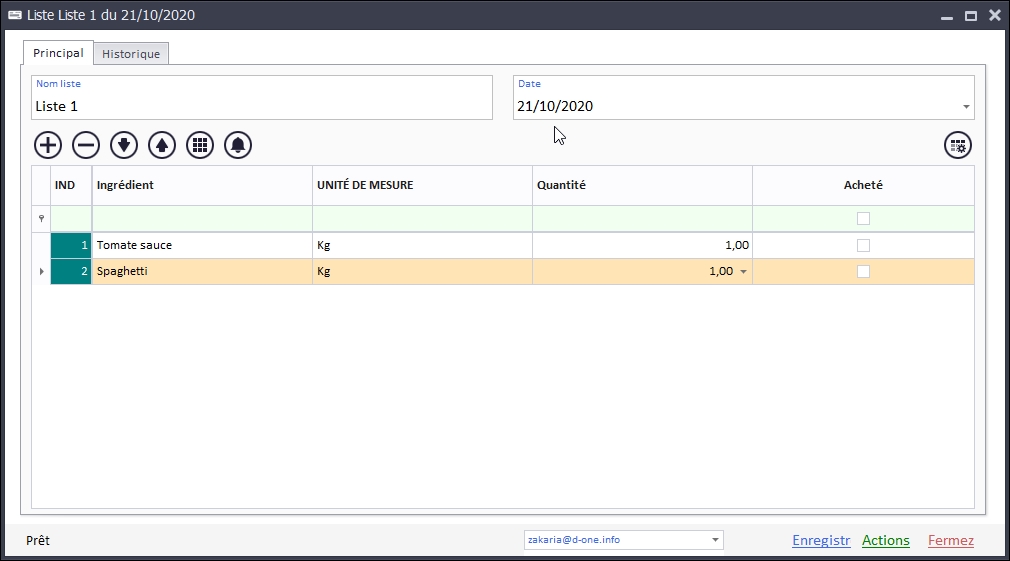The width and height of the screenshot is (1010, 561).
Task: Select the Principal tab
Action: tap(58, 53)
